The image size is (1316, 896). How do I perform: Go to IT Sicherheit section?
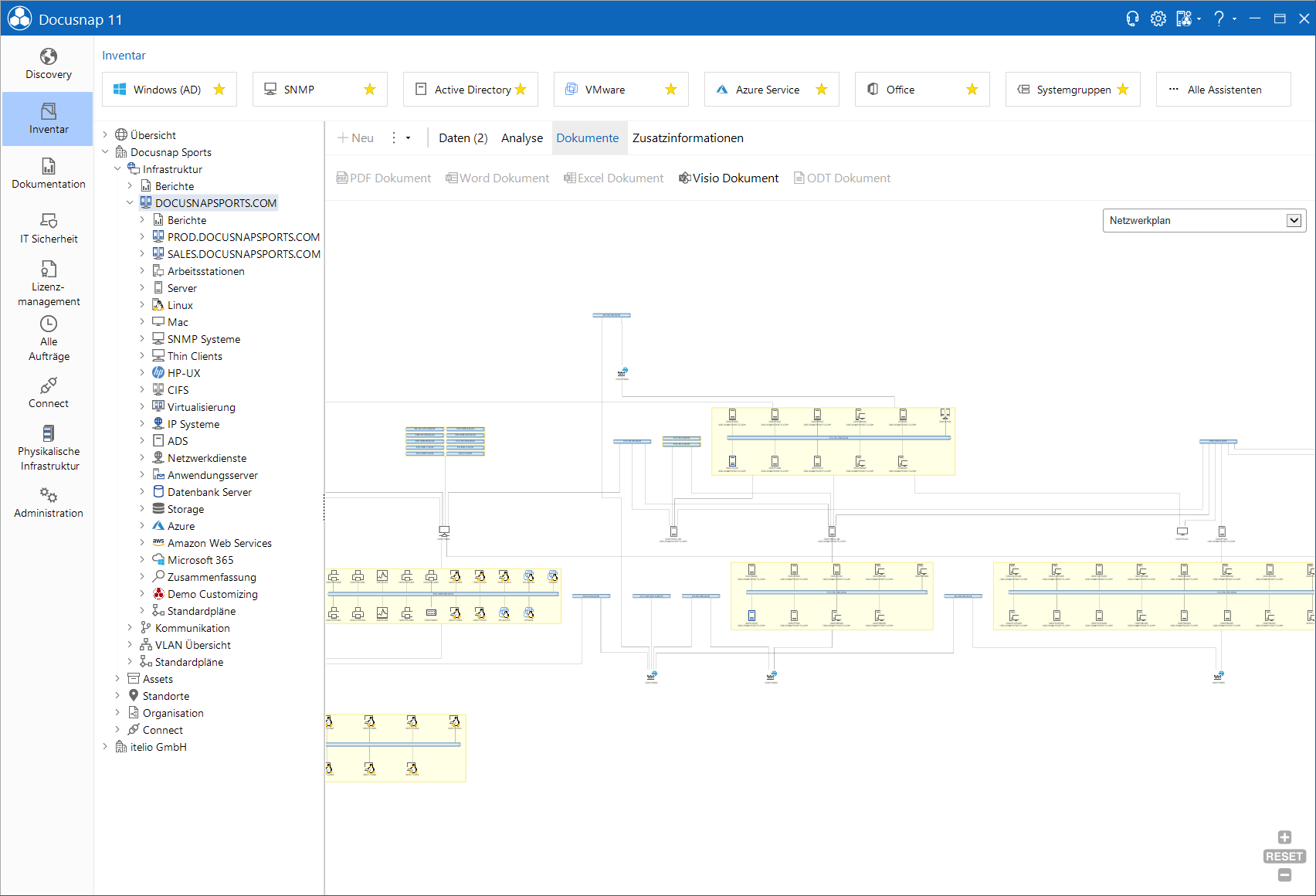click(x=48, y=229)
